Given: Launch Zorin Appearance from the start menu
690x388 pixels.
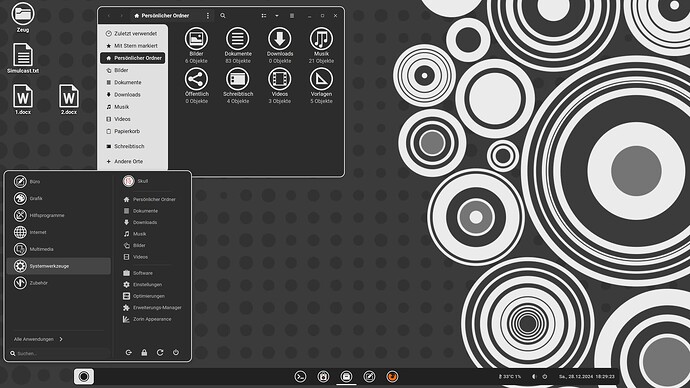Looking at the screenshot, I should (x=147, y=319).
